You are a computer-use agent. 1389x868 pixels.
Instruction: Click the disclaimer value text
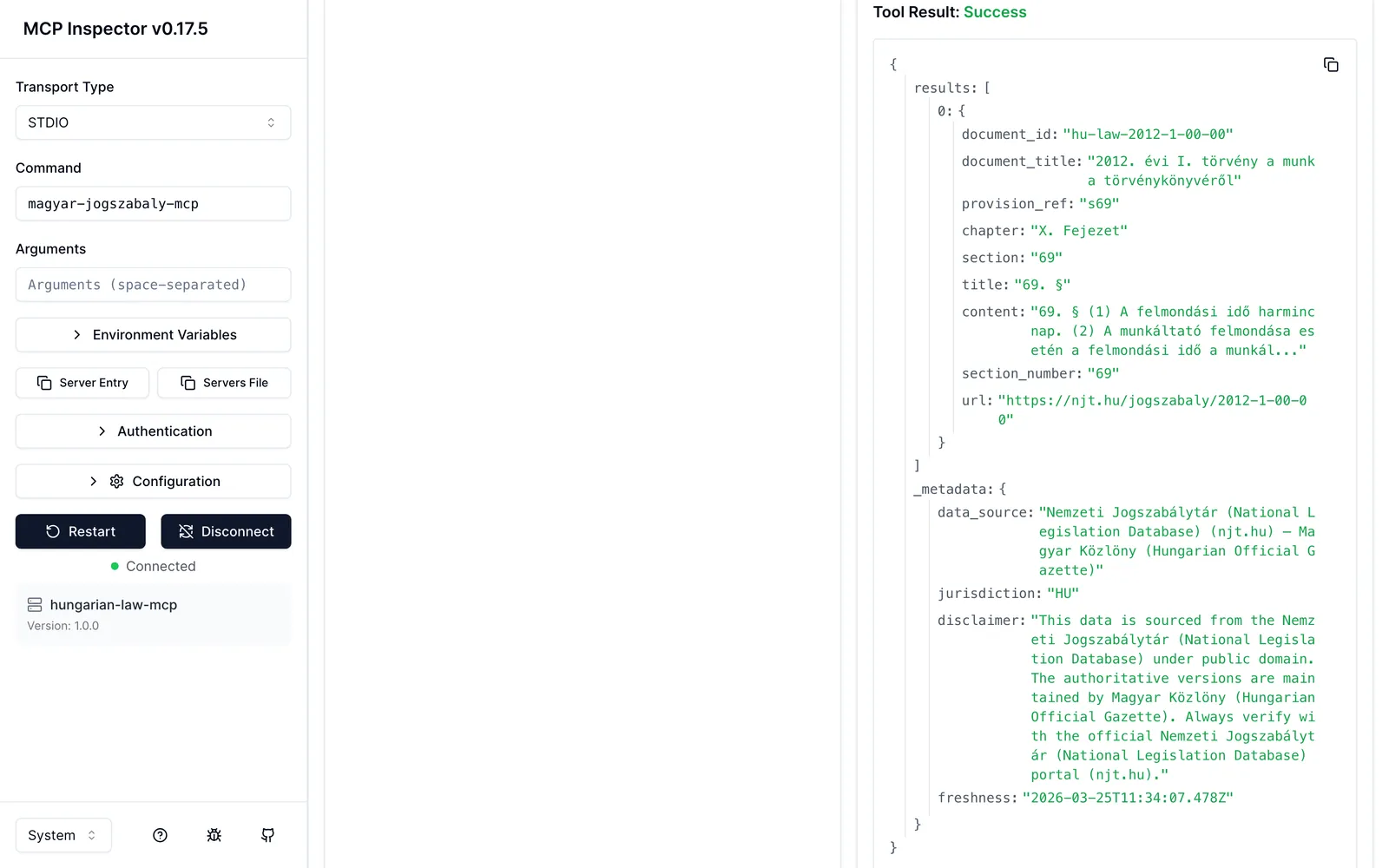[x=1173, y=698]
